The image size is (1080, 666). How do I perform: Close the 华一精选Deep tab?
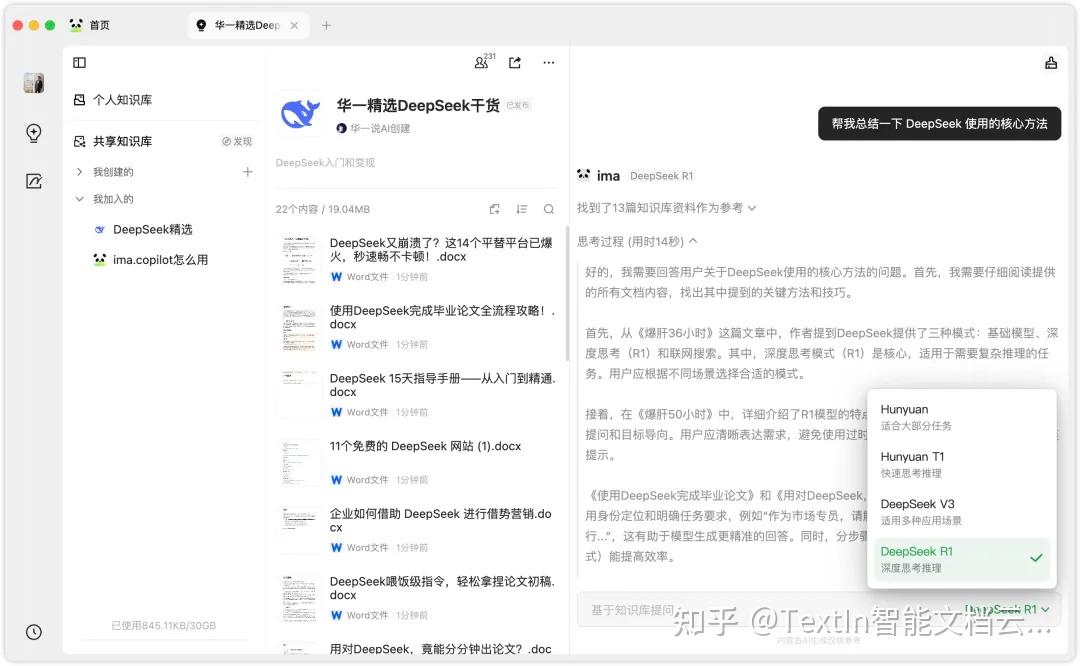(x=294, y=25)
